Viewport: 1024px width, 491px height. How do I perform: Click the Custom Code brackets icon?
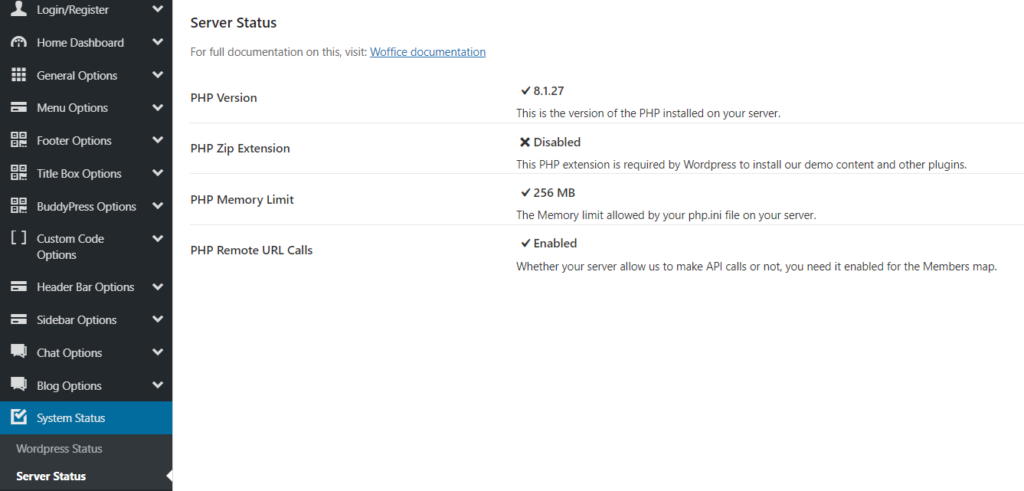[18, 239]
